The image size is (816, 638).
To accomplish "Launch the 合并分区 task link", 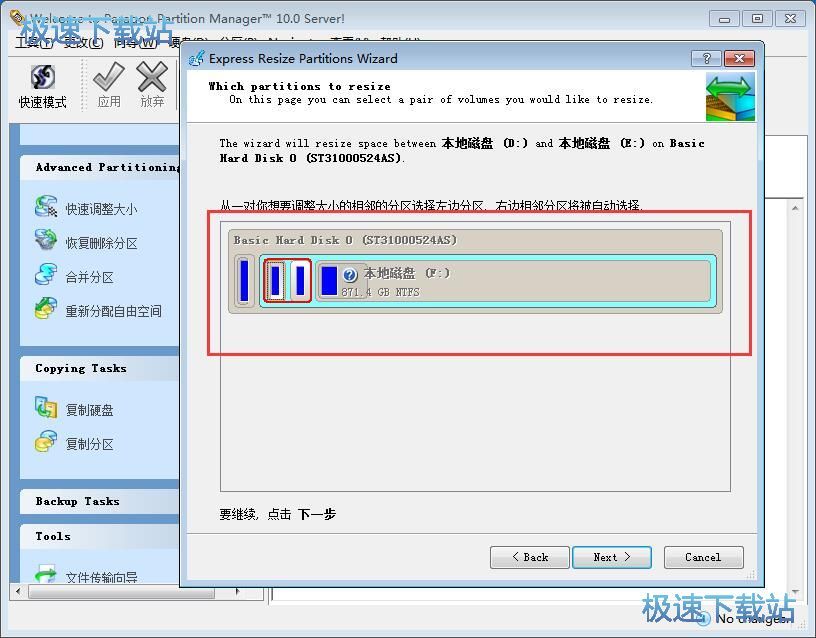I will pos(90,277).
